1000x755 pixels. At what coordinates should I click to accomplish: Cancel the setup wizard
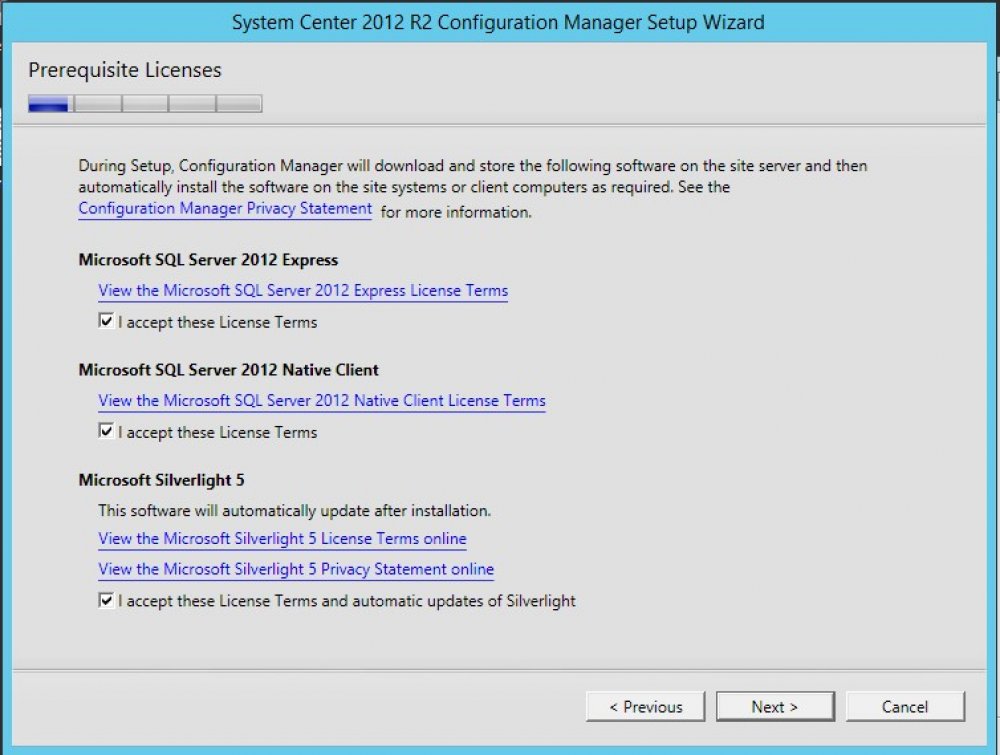(905, 707)
